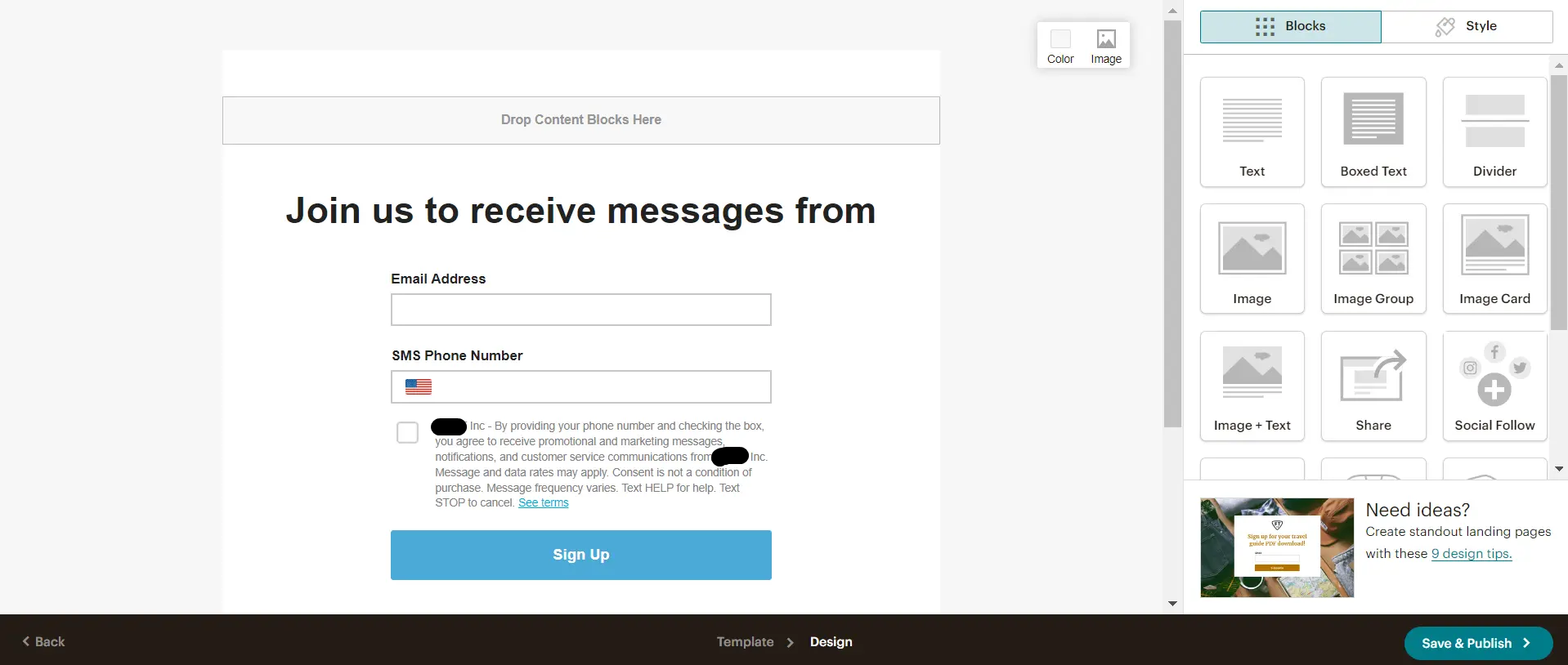Select the Social Follow block
This screenshot has height=665, width=1568.
pyautogui.click(x=1494, y=386)
